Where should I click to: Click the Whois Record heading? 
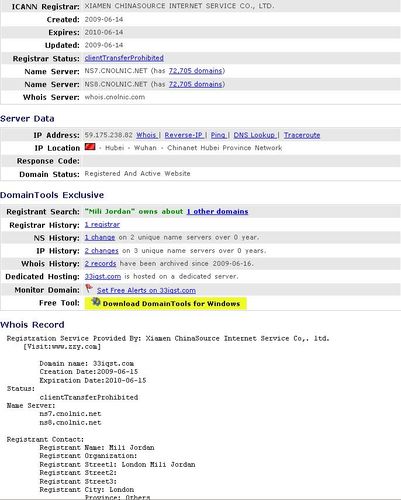(x=32, y=325)
